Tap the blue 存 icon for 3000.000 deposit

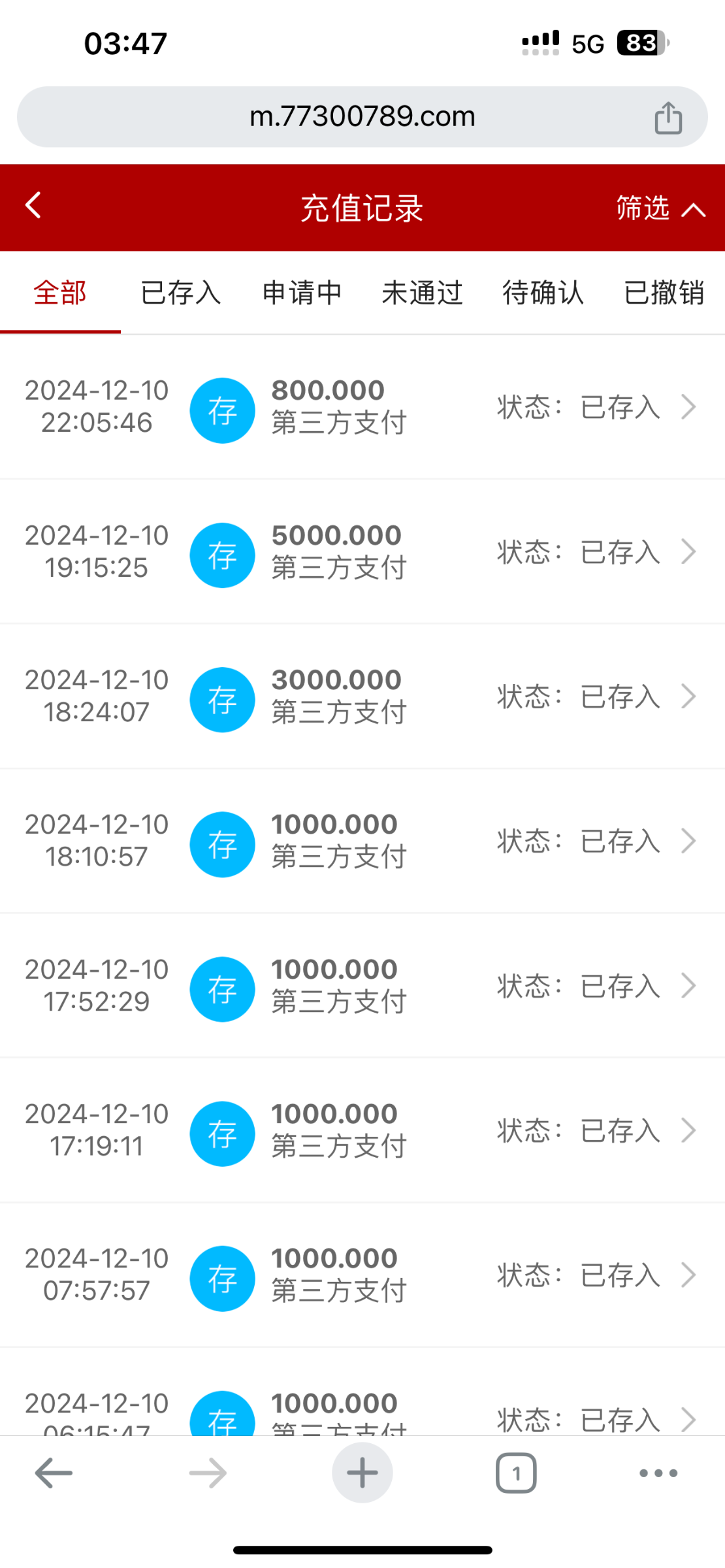point(222,700)
